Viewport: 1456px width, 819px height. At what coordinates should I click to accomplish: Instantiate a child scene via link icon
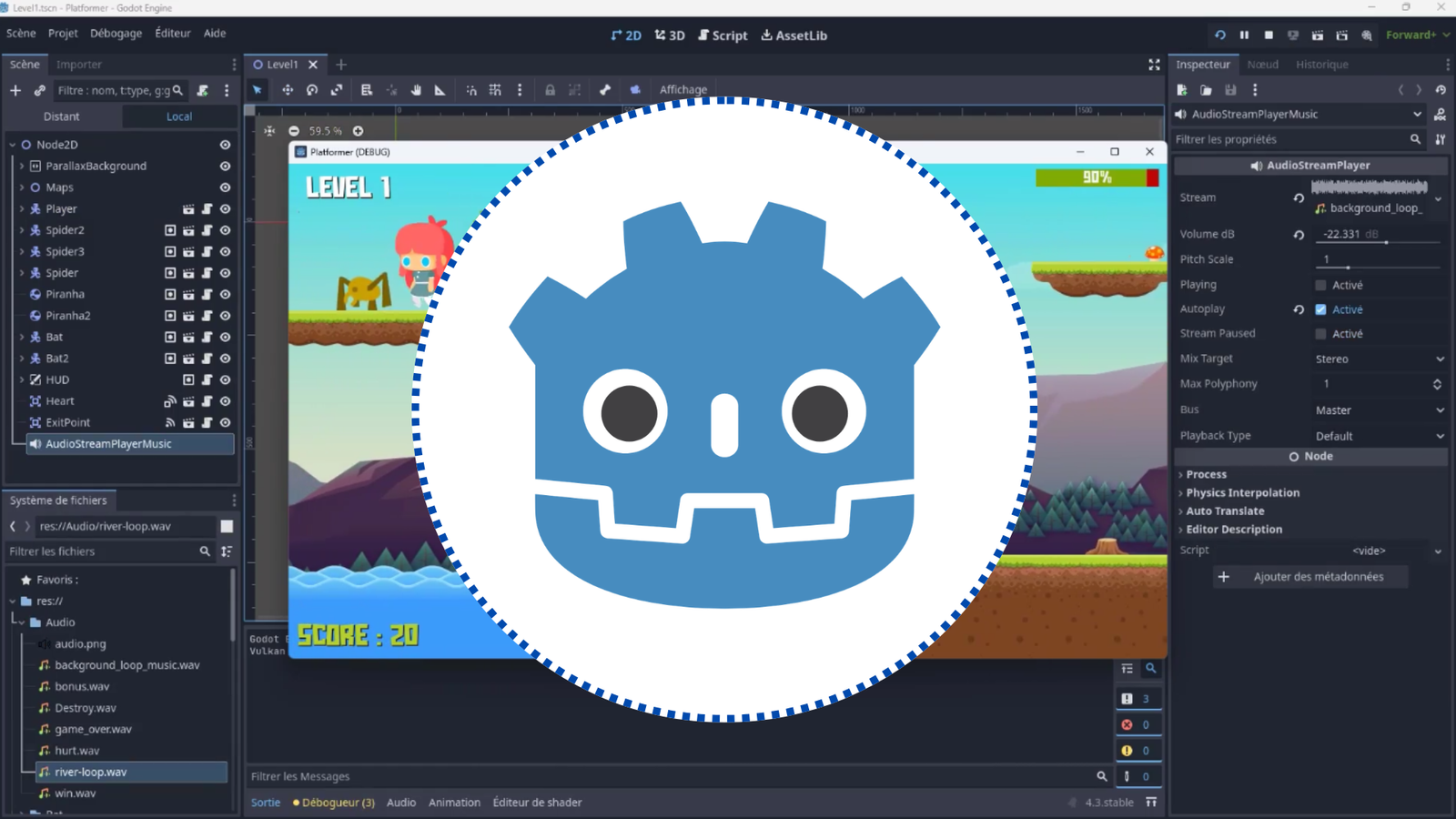[39, 90]
